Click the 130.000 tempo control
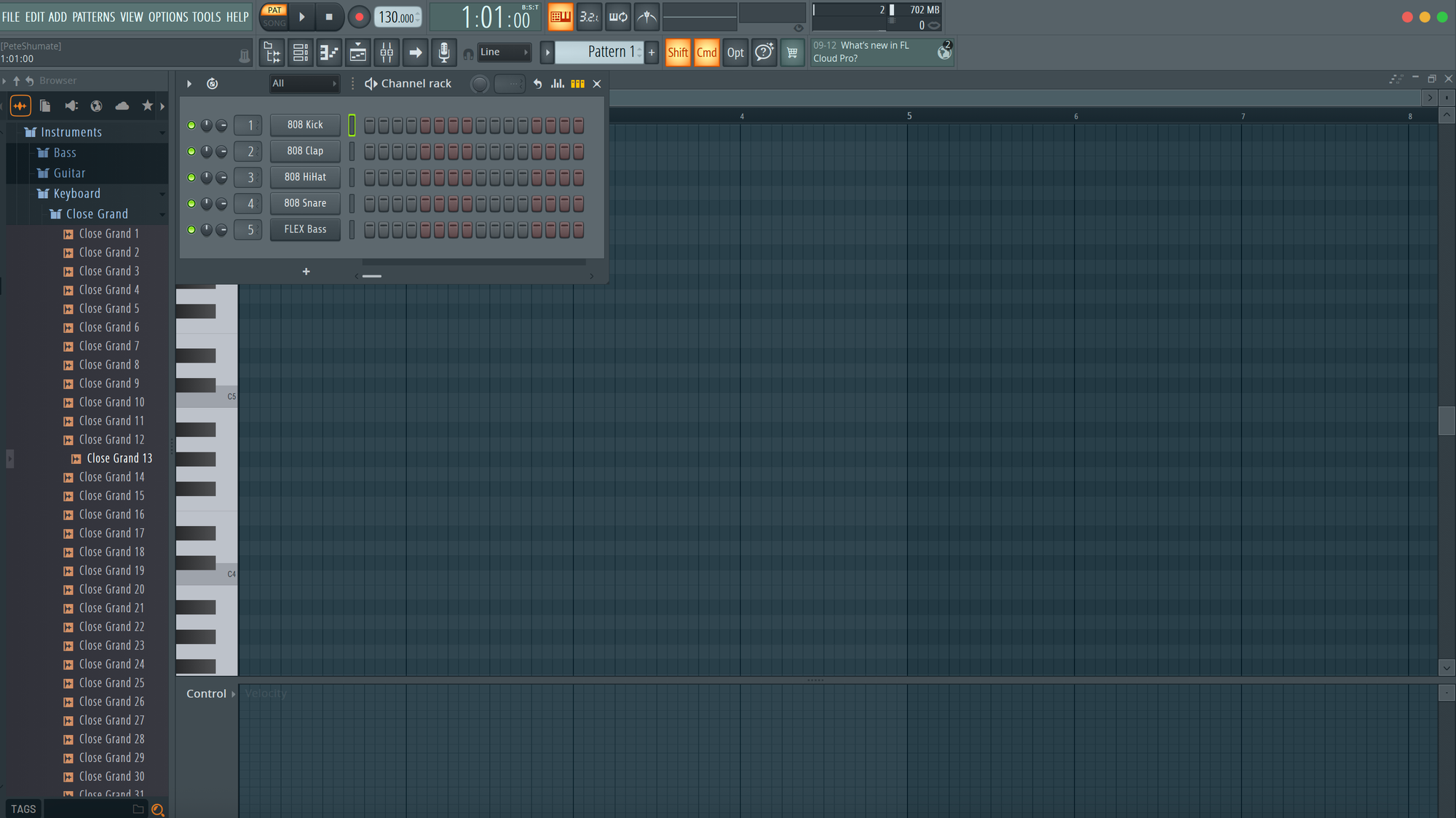1456x818 pixels. [x=397, y=16]
